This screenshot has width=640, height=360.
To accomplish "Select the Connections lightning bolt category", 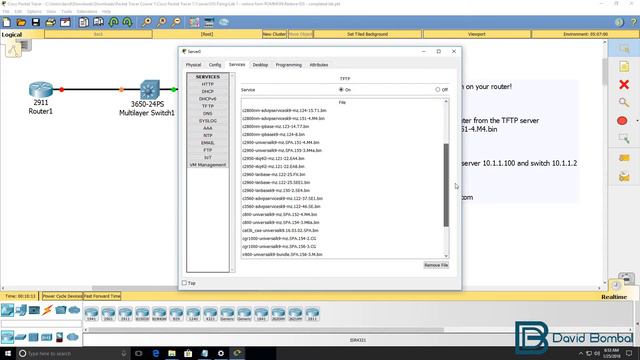I will (x=47, y=310).
